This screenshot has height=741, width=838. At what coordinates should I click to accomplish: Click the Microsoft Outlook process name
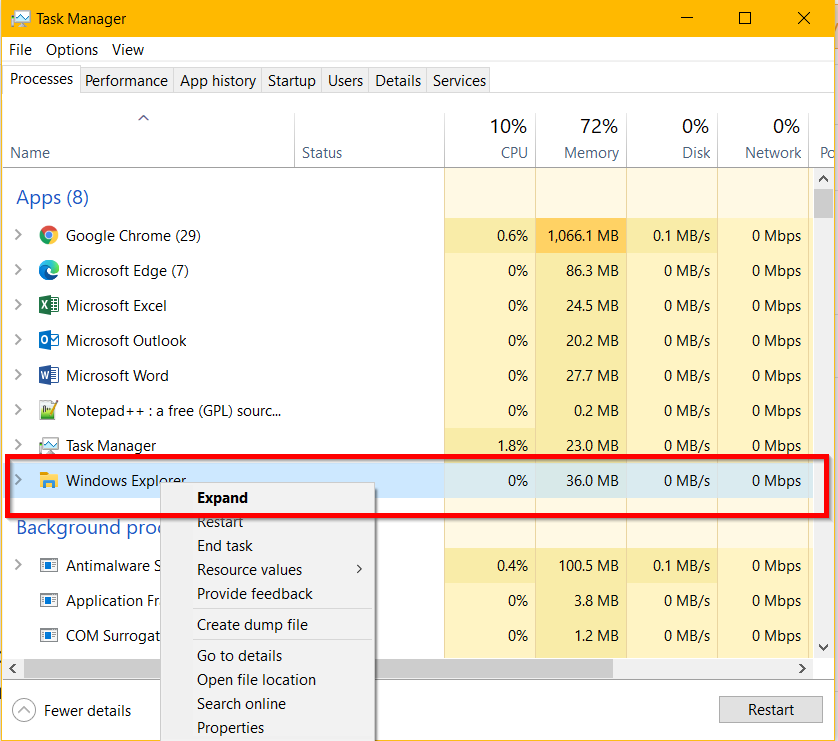click(126, 341)
